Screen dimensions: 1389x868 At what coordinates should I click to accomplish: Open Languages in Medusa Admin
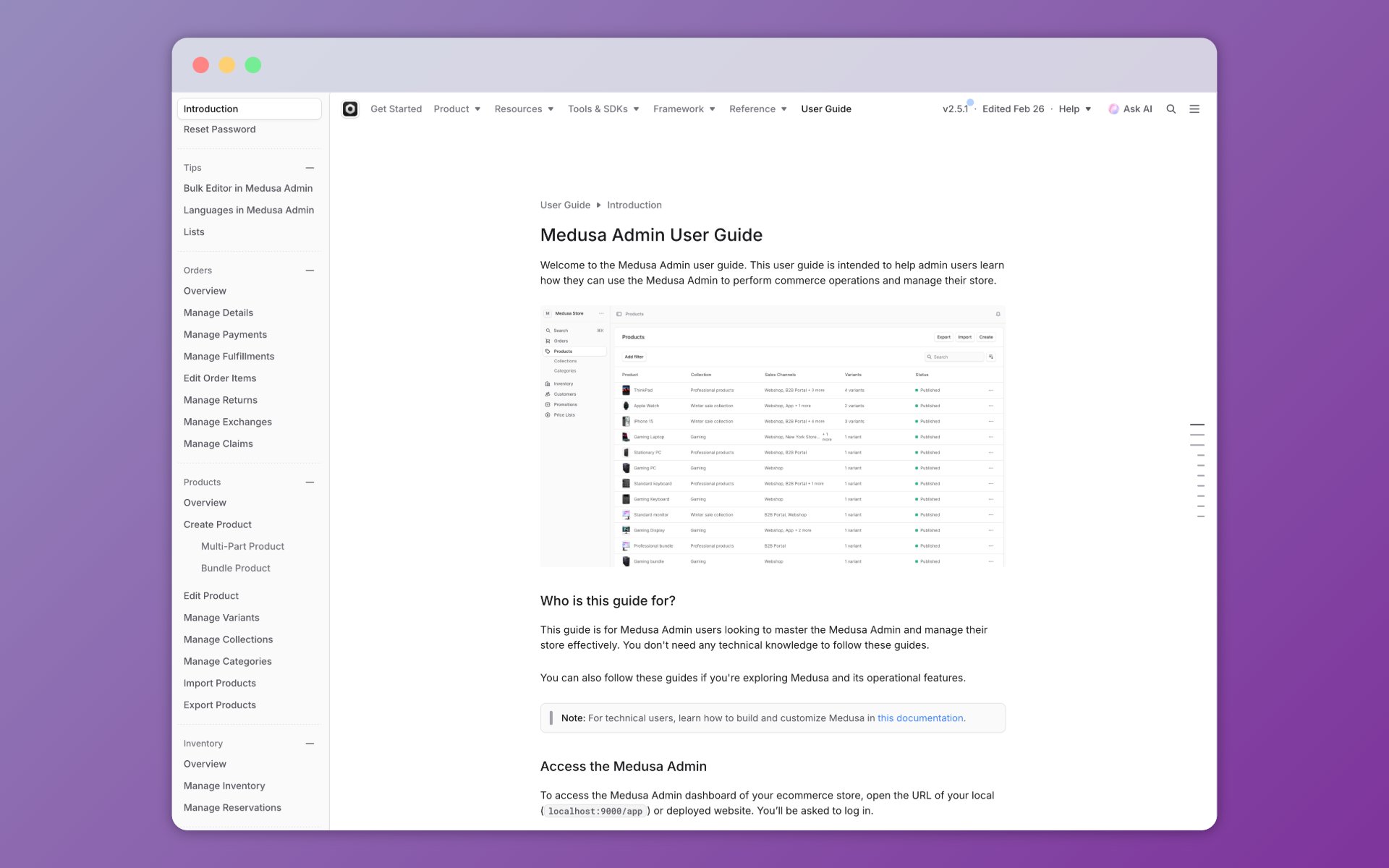(x=249, y=210)
